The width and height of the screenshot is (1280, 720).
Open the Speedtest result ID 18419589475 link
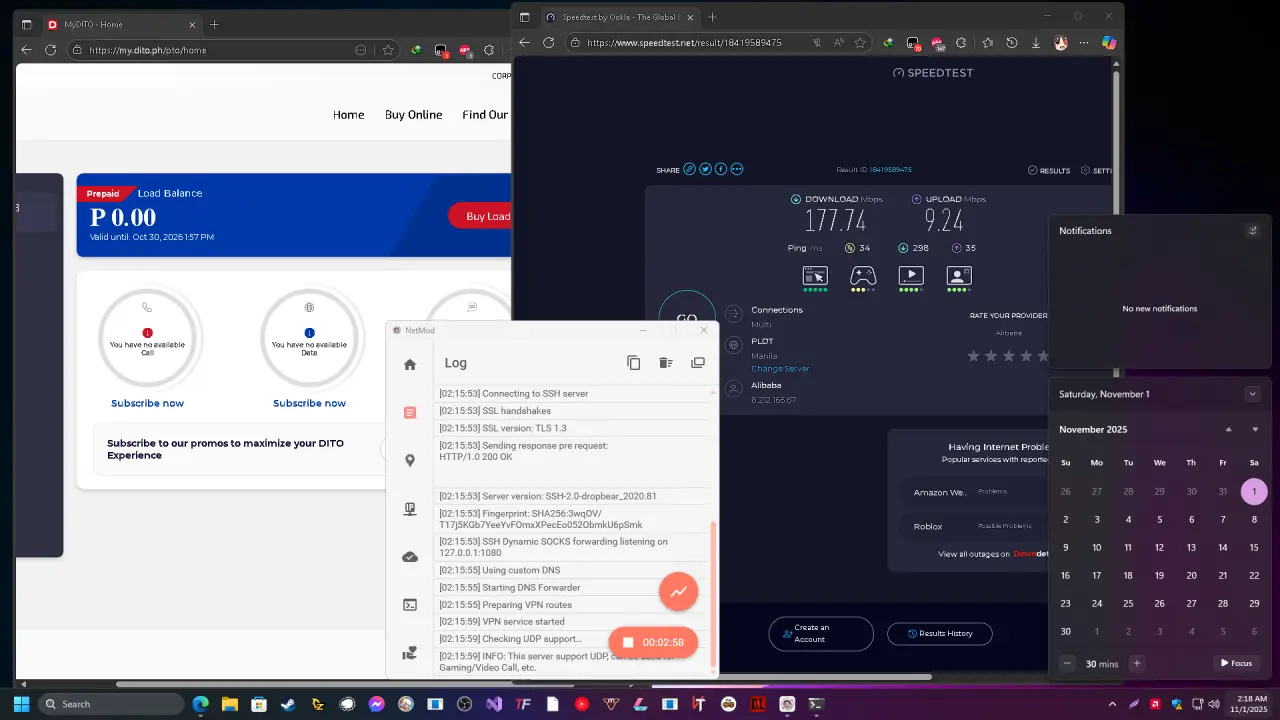[890, 170]
